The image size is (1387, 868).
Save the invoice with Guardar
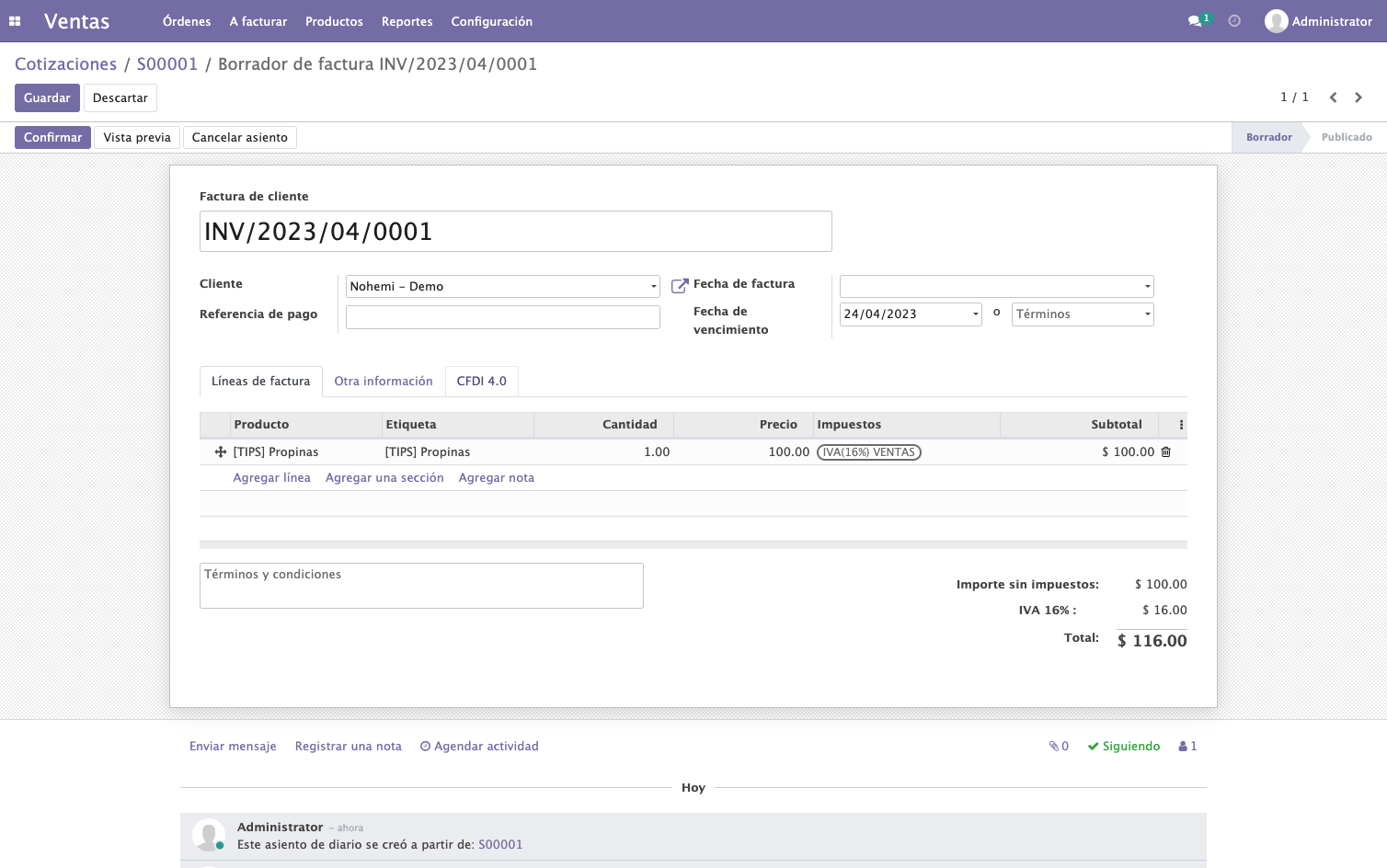coord(47,98)
